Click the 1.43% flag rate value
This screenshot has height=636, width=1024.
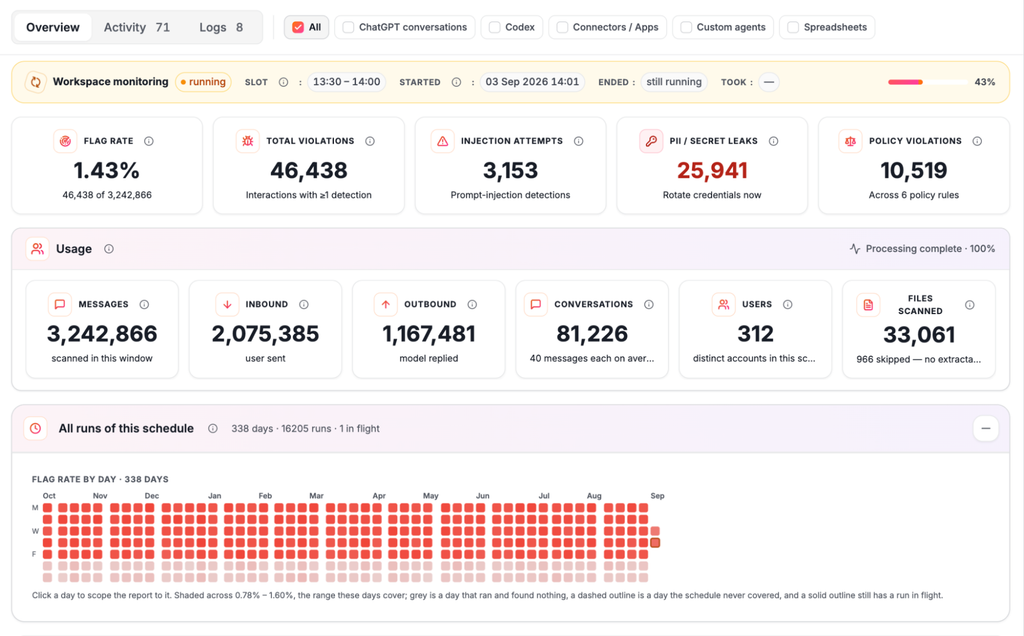point(106,170)
